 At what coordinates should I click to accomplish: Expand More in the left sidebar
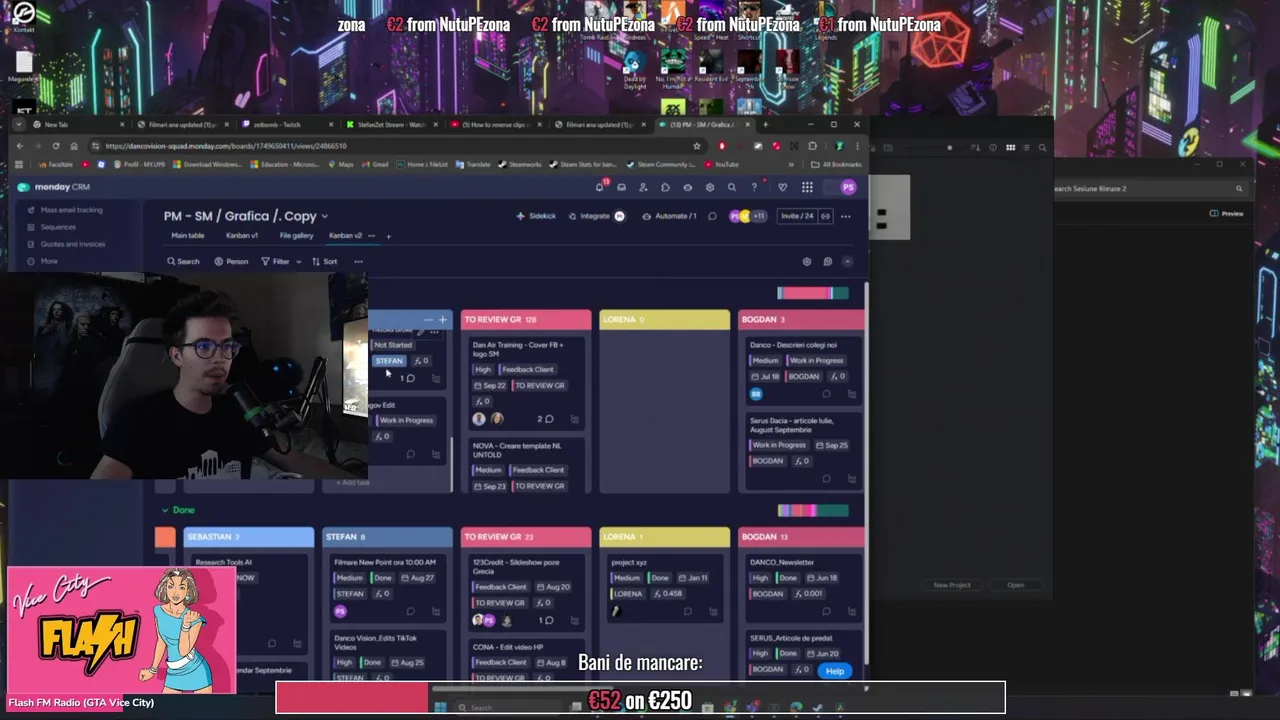[x=41, y=261]
